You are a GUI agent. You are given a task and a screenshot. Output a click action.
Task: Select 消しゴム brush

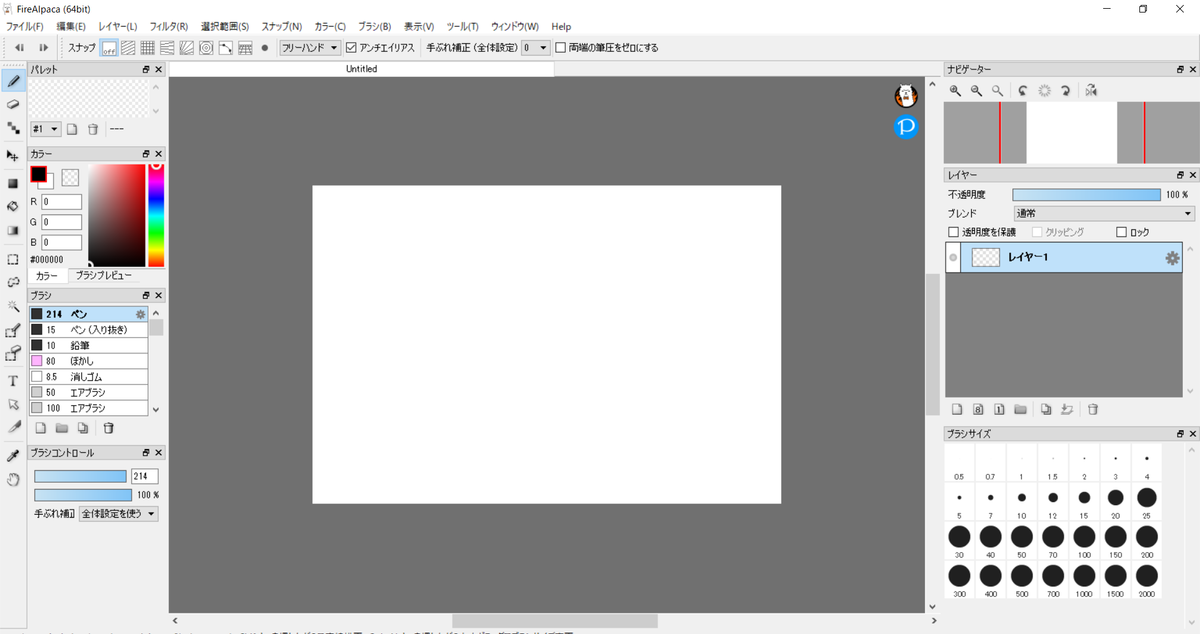[x=88, y=377]
